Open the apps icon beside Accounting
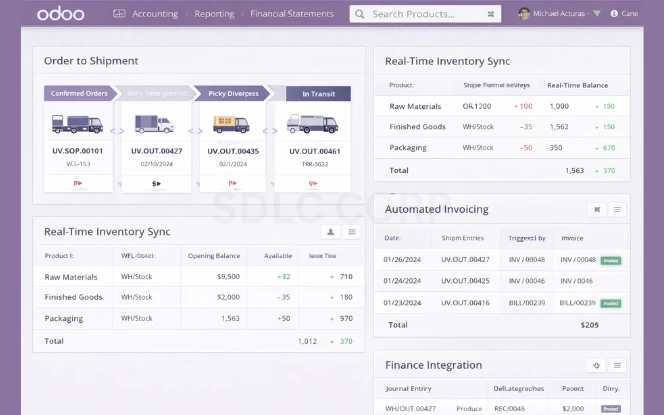The width and height of the screenshot is (664, 415). 119,14
